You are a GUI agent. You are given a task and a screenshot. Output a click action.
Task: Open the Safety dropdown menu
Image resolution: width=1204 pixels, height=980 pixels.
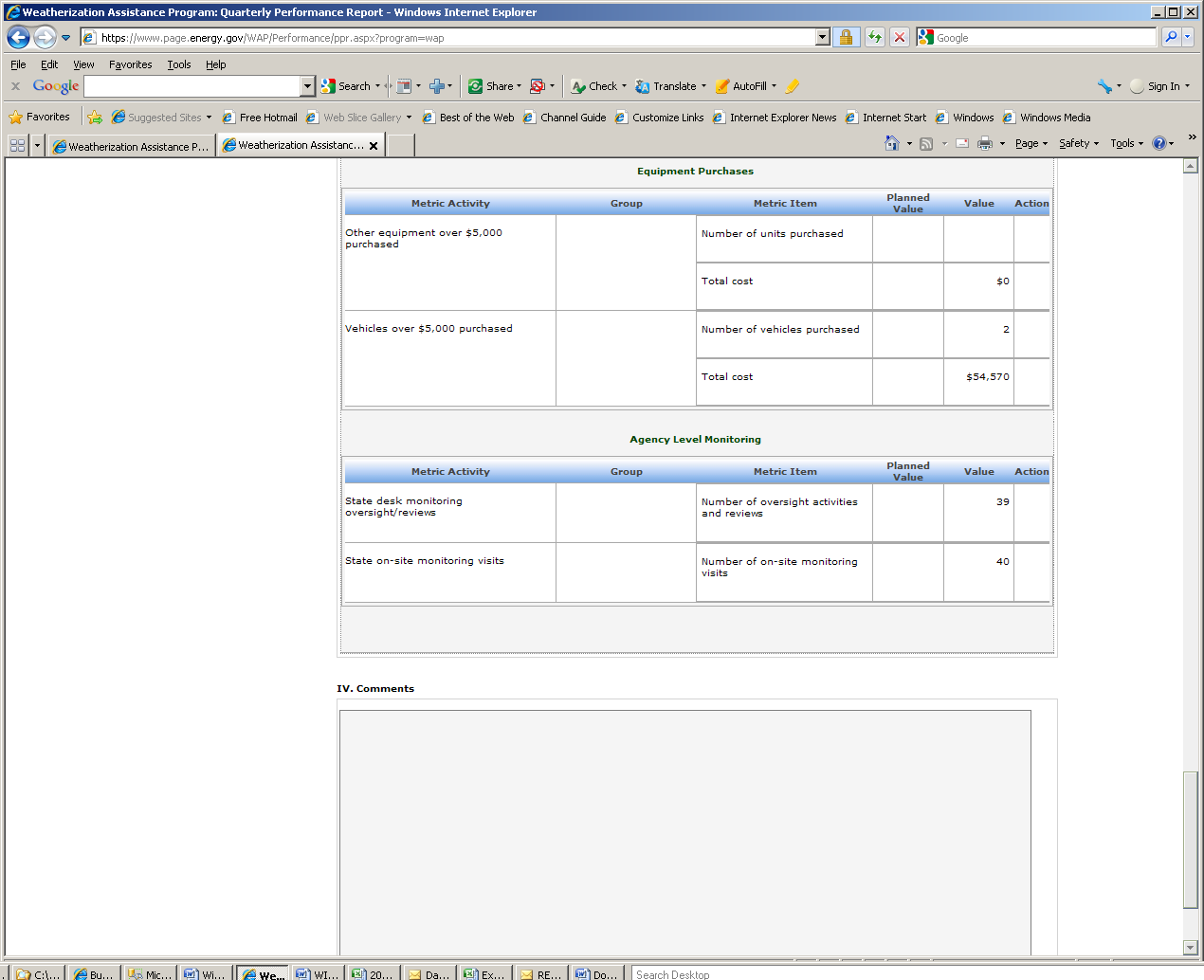[x=1078, y=143]
